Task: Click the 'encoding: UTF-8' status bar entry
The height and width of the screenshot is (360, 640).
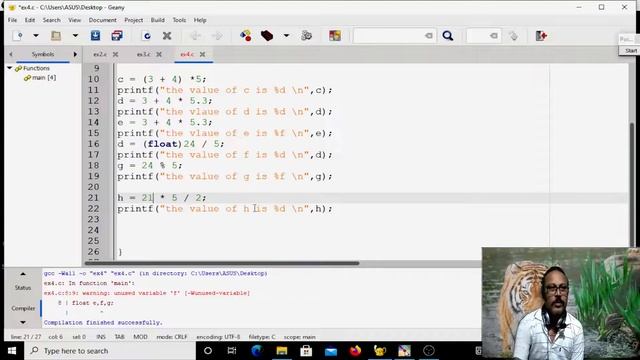Action: tap(218, 337)
